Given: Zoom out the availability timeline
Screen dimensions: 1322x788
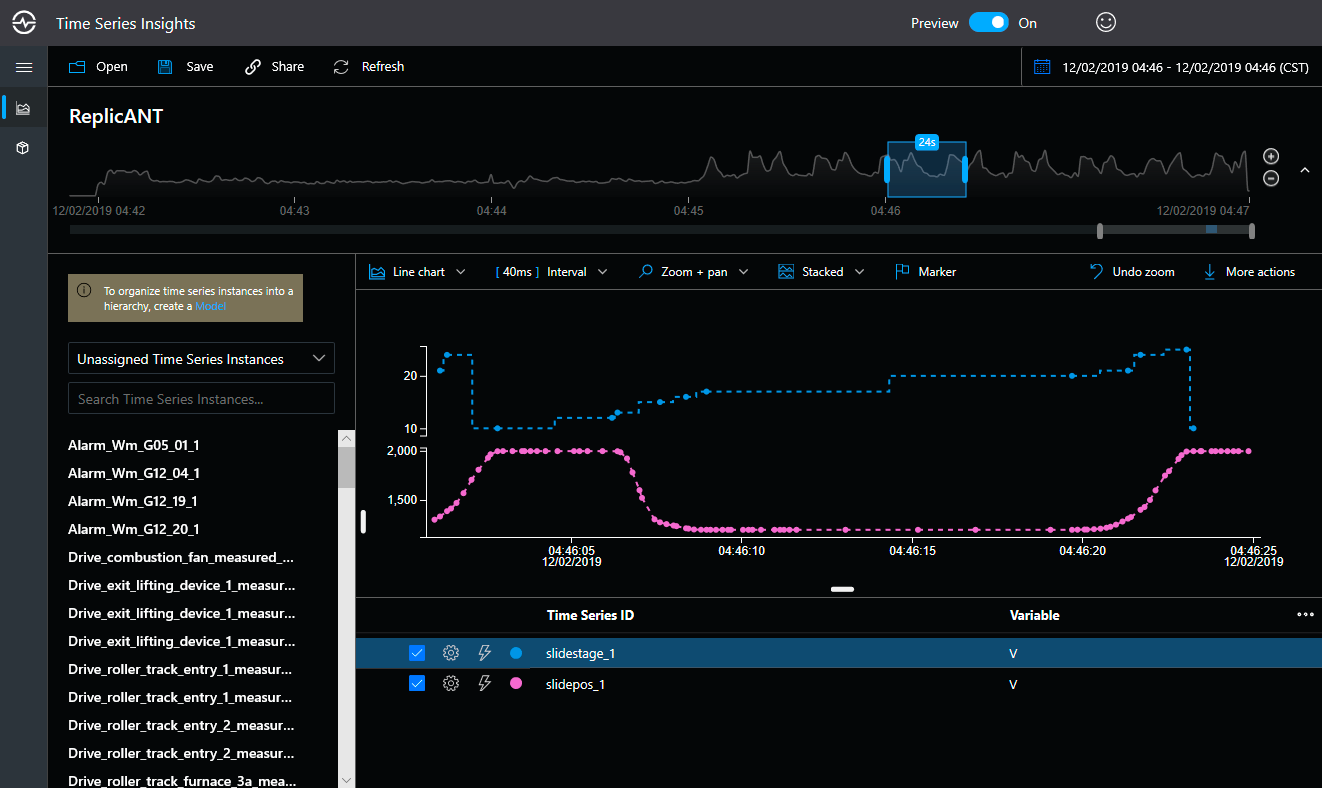Looking at the screenshot, I should (1271, 178).
